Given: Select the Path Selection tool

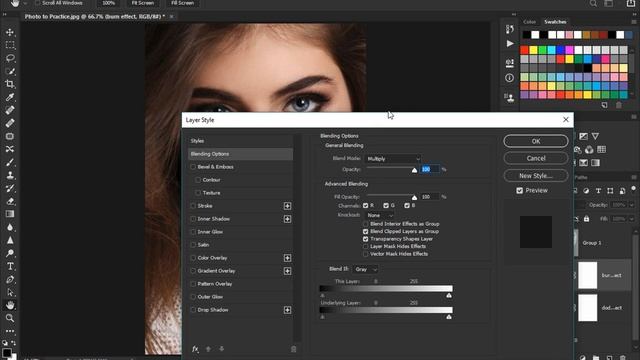Looking at the screenshot, I should (10, 293).
